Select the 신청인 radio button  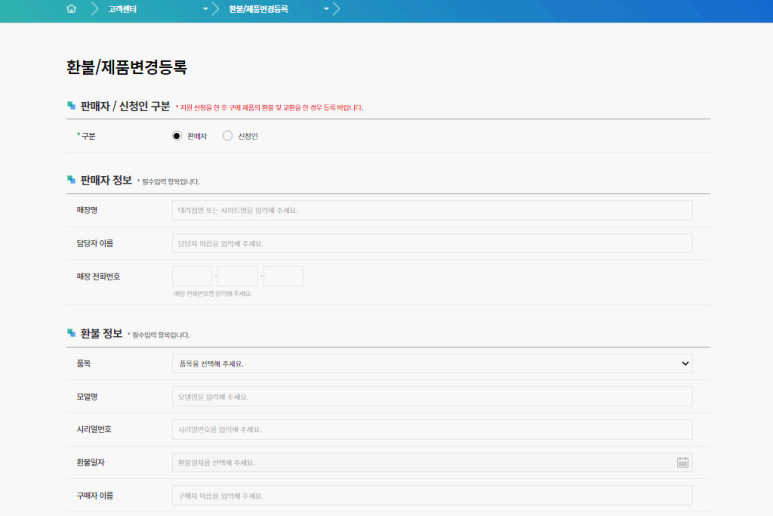tap(227, 136)
